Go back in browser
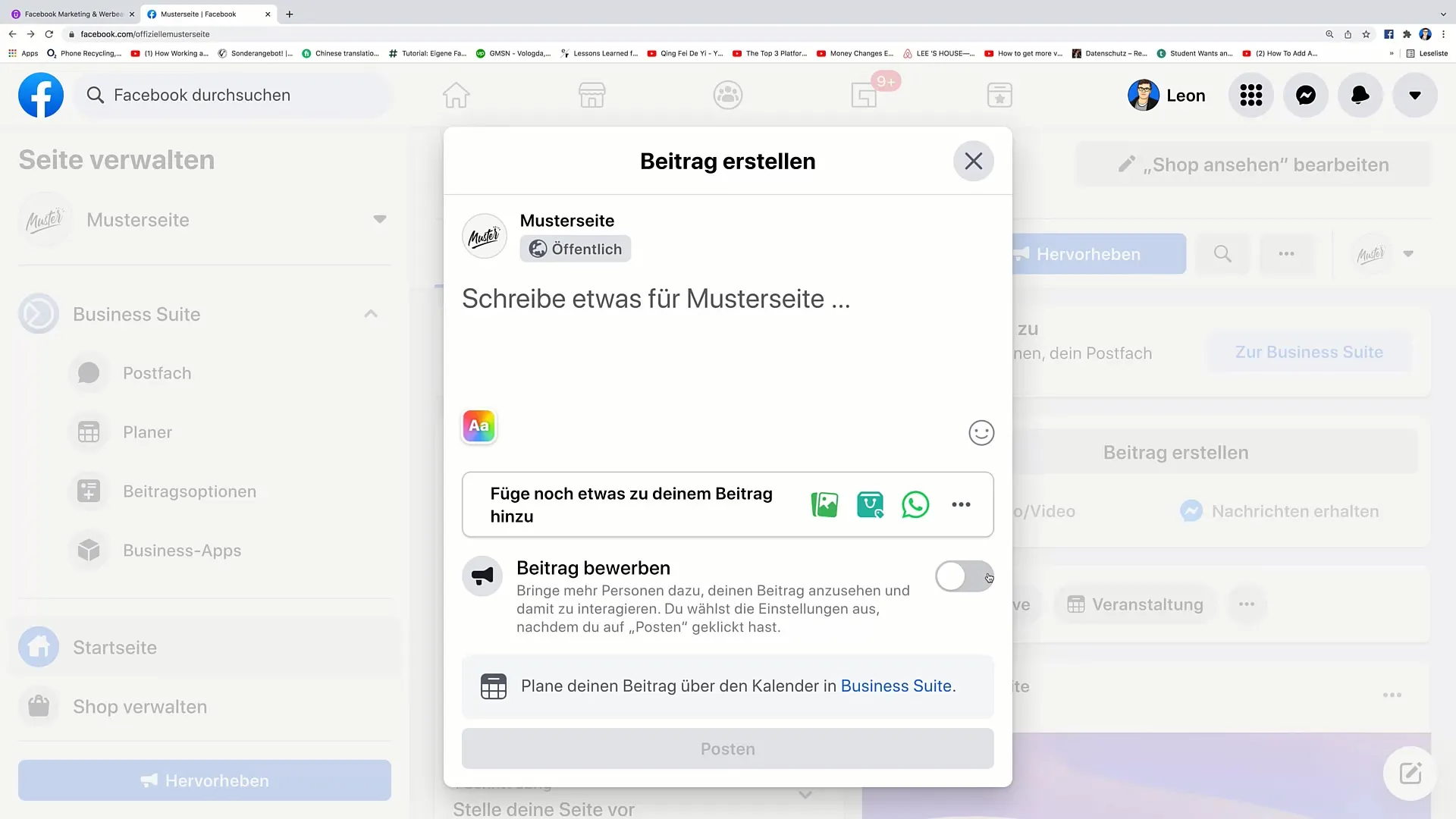The image size is (1456, 819). (12, 34)
